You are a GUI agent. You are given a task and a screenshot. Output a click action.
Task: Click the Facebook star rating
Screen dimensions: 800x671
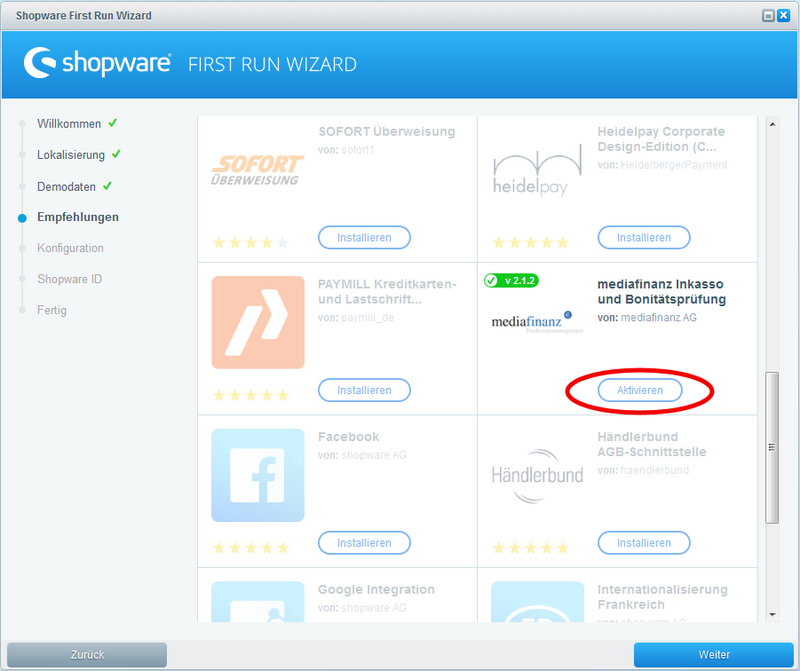tap(251, 548)
